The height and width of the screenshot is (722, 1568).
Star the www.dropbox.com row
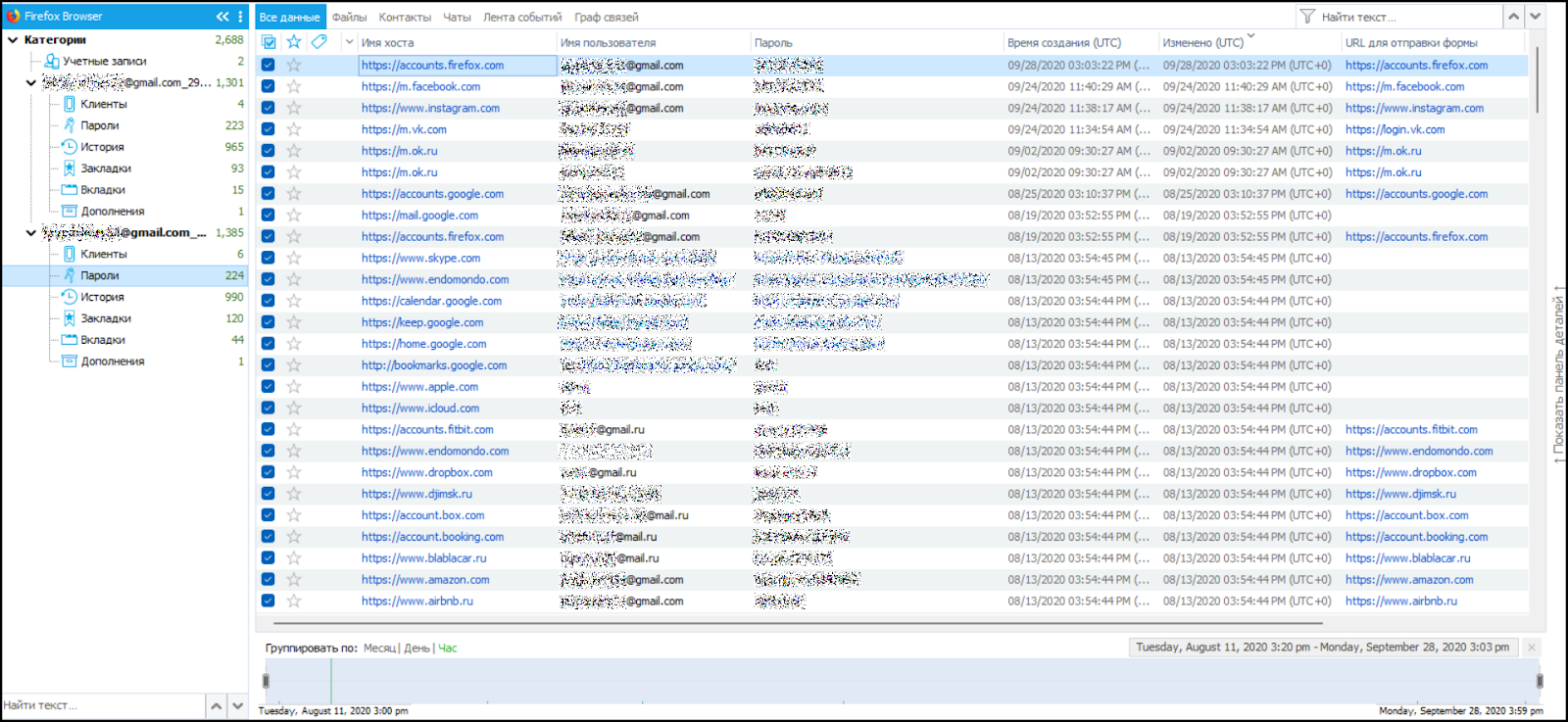(x=294, y=472)
